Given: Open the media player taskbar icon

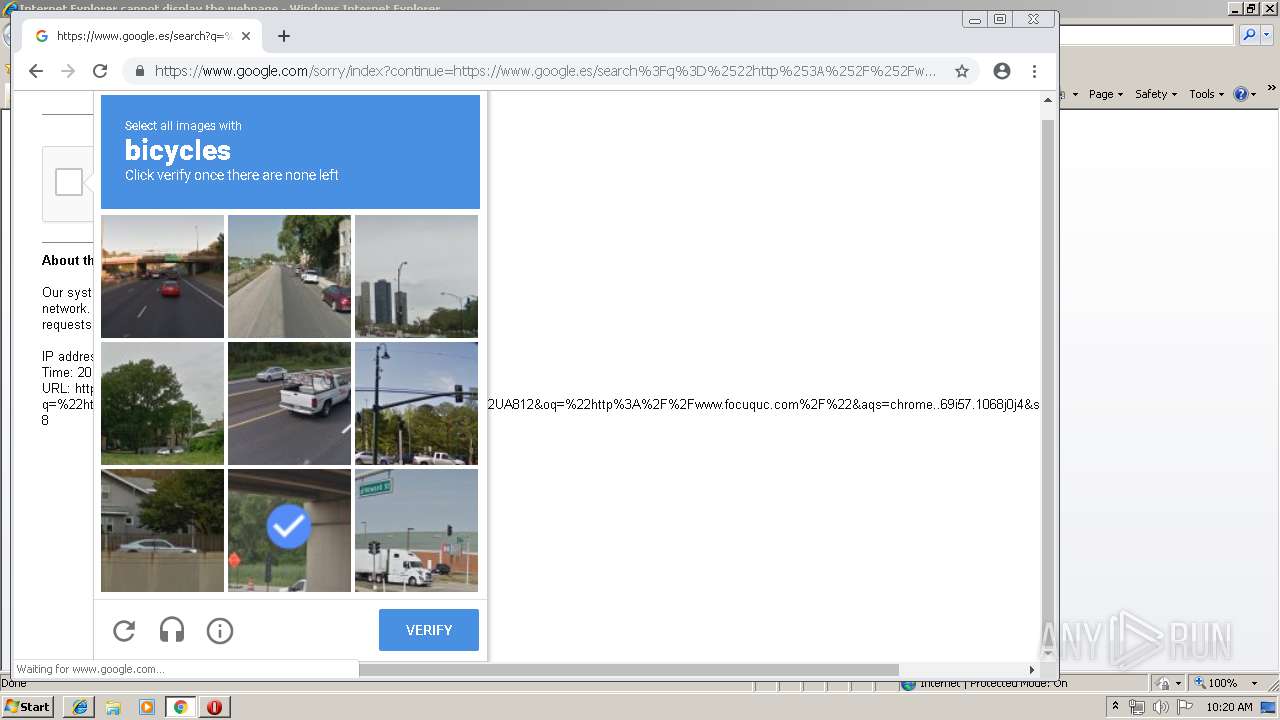Looking at the screenshot, I should click(147, 707).
